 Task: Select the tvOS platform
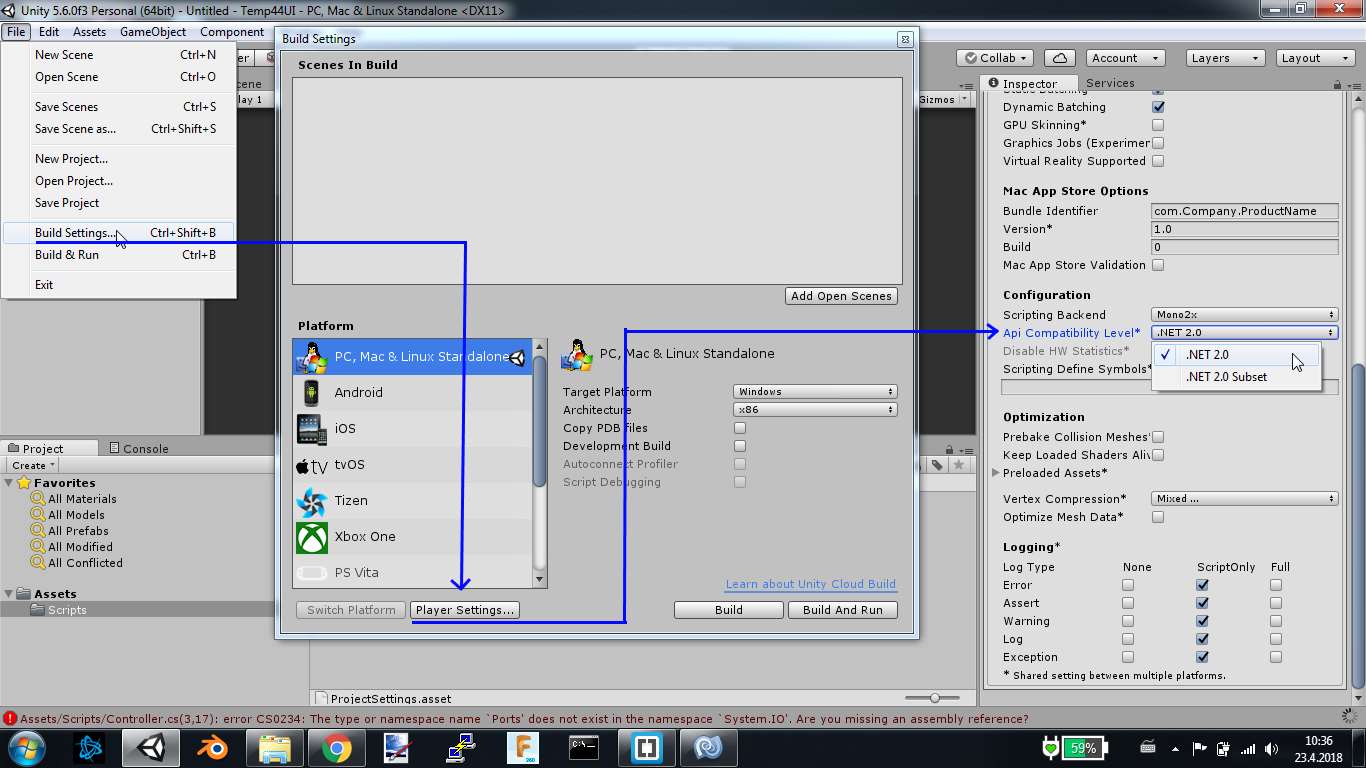pyautogui.click(x=413, y=464)
